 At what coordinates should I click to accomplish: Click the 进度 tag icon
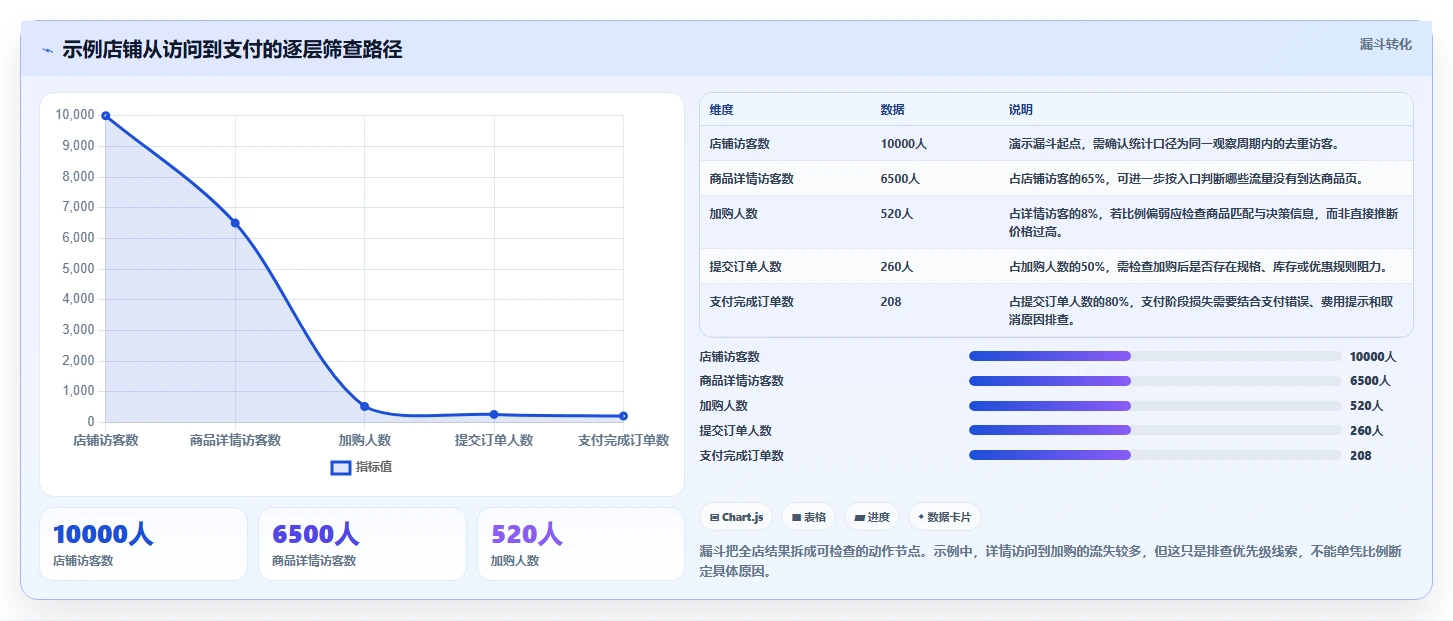pos(860,517)
